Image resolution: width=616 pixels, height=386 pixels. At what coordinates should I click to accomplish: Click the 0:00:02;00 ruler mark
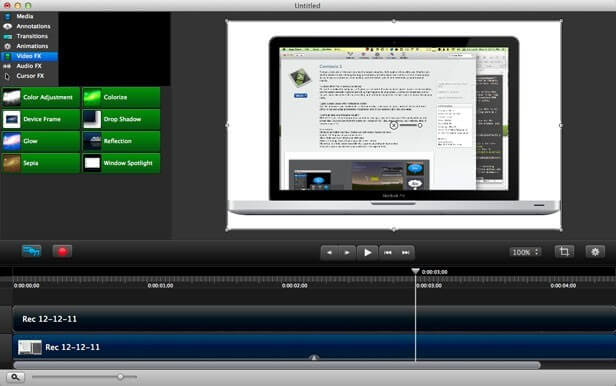tap(295, 285)
